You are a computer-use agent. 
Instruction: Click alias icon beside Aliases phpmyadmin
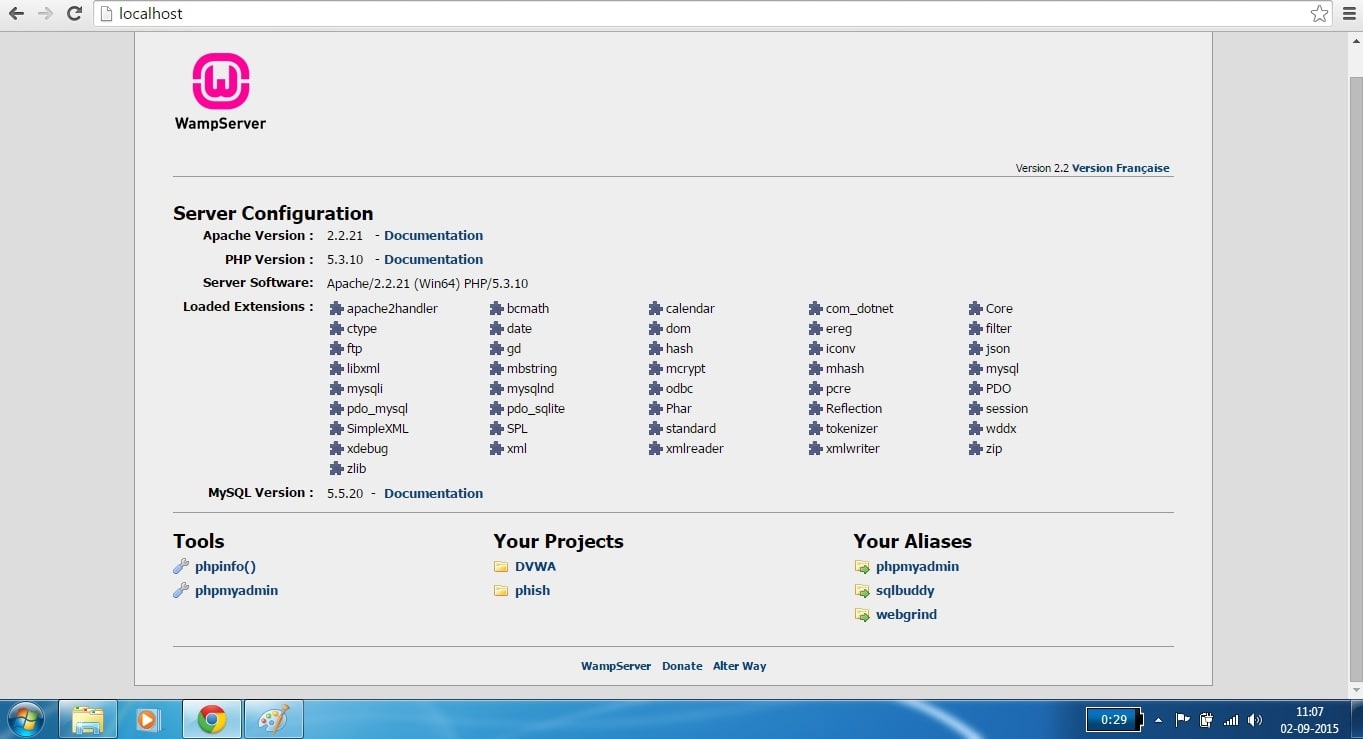[862, 566]
